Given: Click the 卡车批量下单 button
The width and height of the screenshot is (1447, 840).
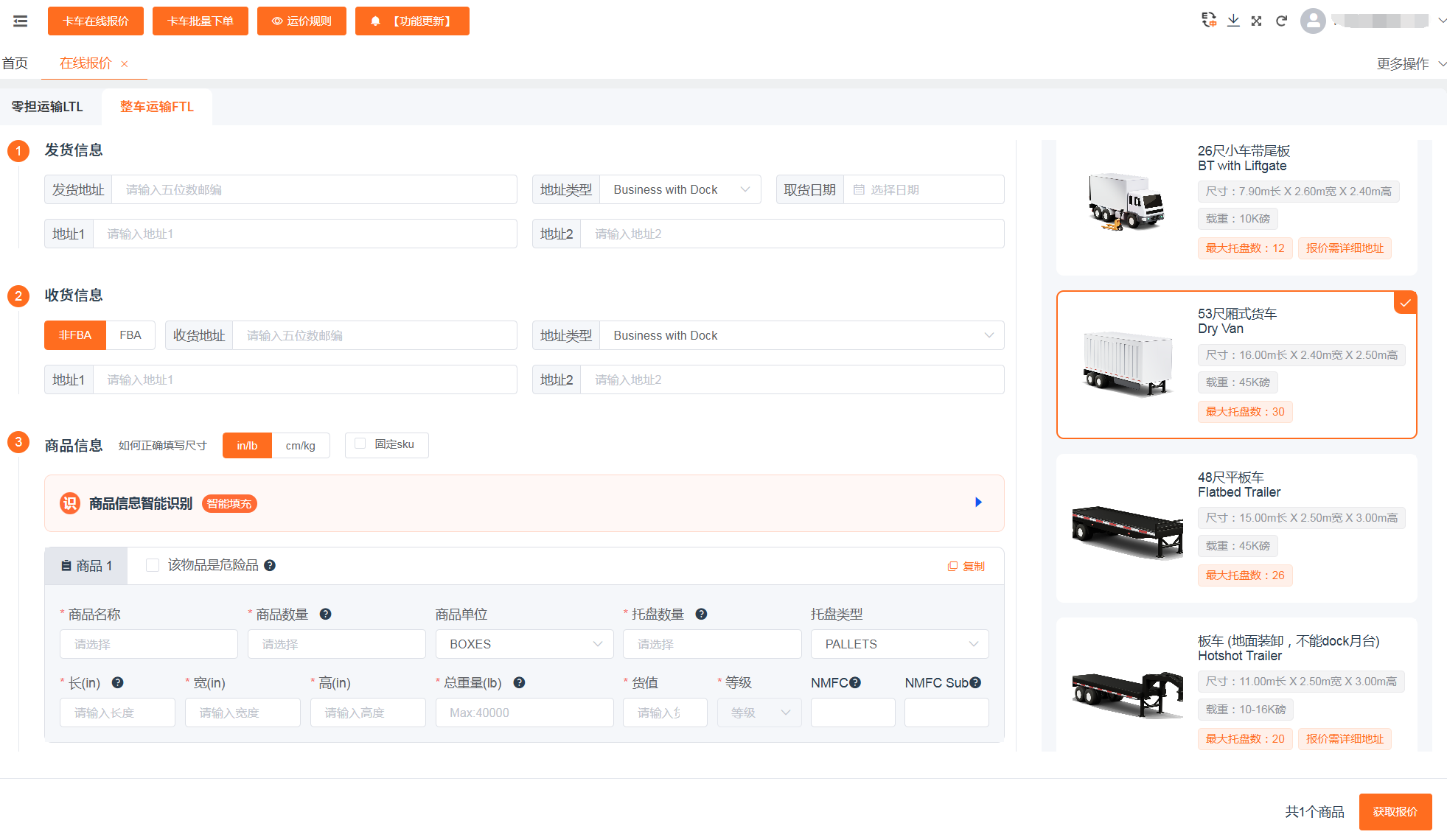Looking at the screenshot, I should (201, 21).
